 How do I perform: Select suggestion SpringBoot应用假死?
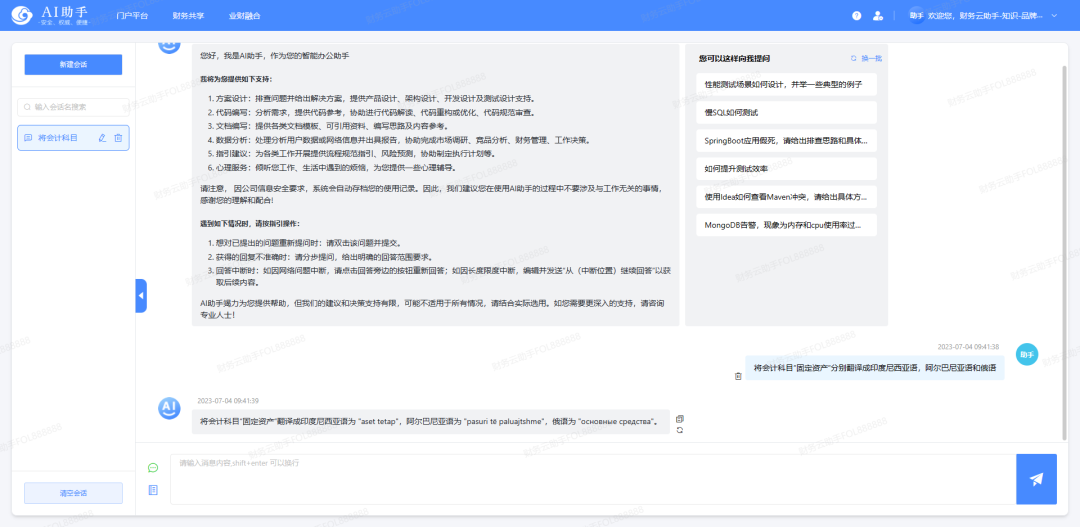[x=786, y=141]
